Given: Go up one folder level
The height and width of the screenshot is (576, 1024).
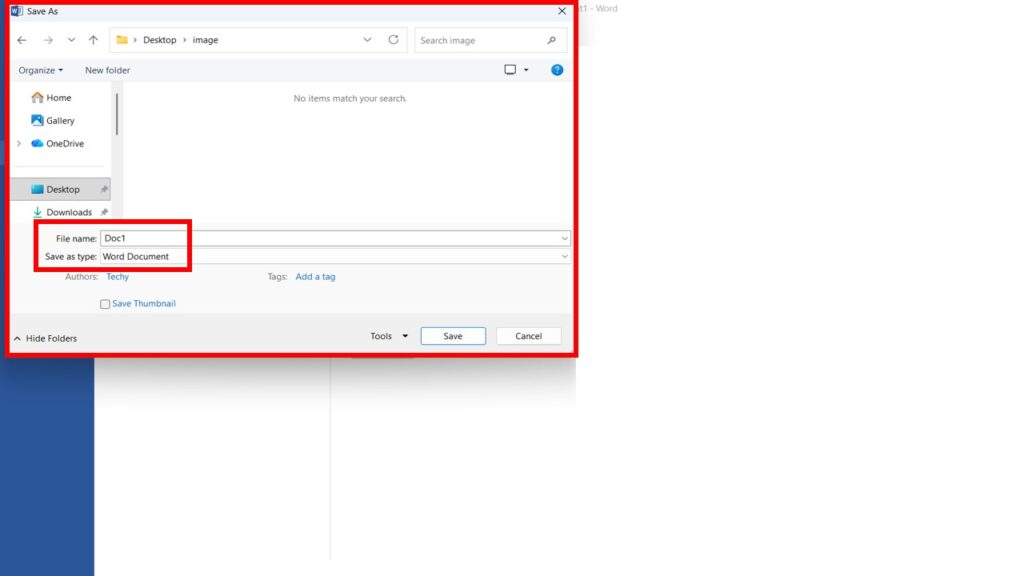Looking at the screenshot, I should pyautogui.click(x=93, y=40).
